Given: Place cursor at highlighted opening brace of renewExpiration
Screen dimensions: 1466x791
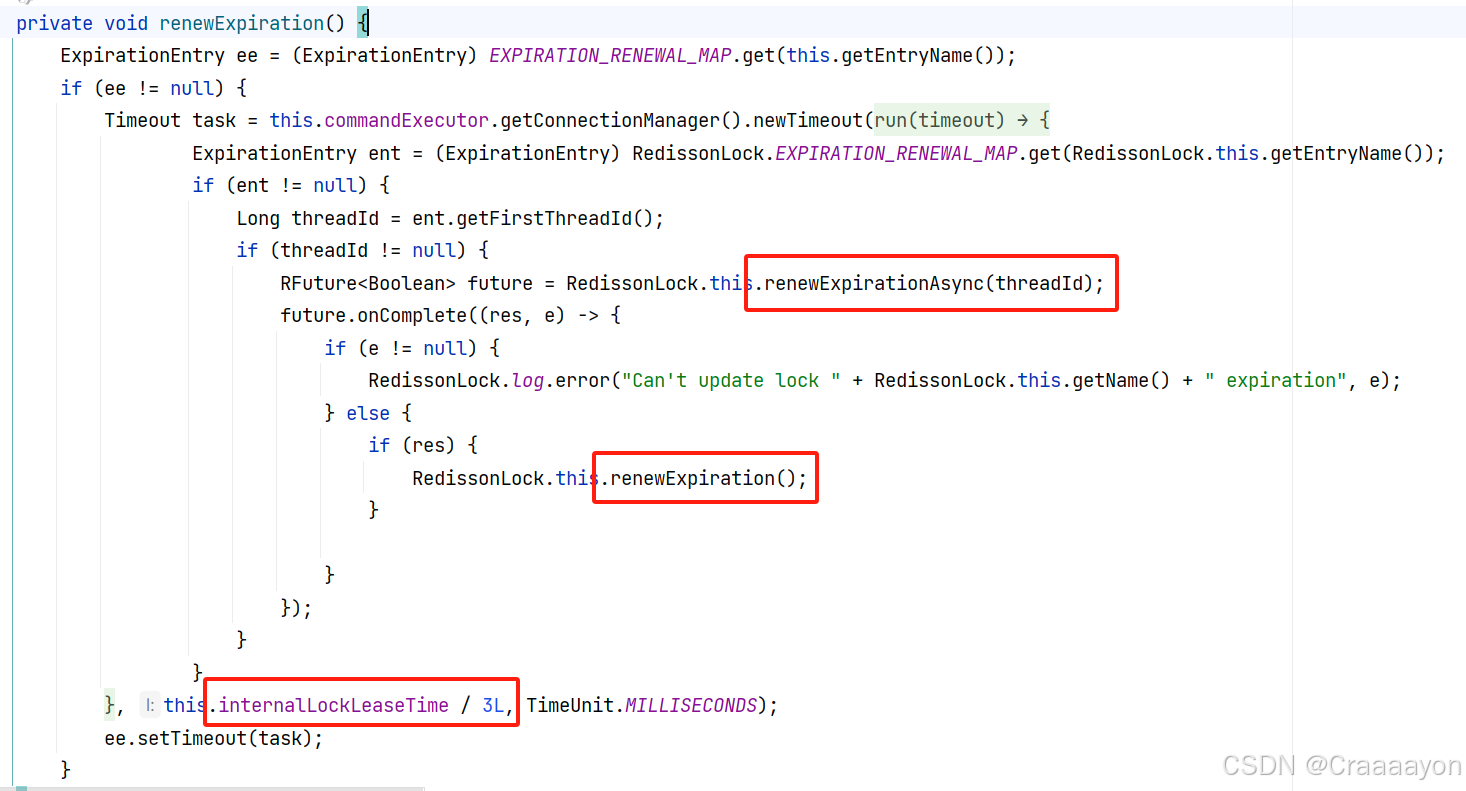Looking at the screenshot, I should pyautogui.click(x=363, y=22).
